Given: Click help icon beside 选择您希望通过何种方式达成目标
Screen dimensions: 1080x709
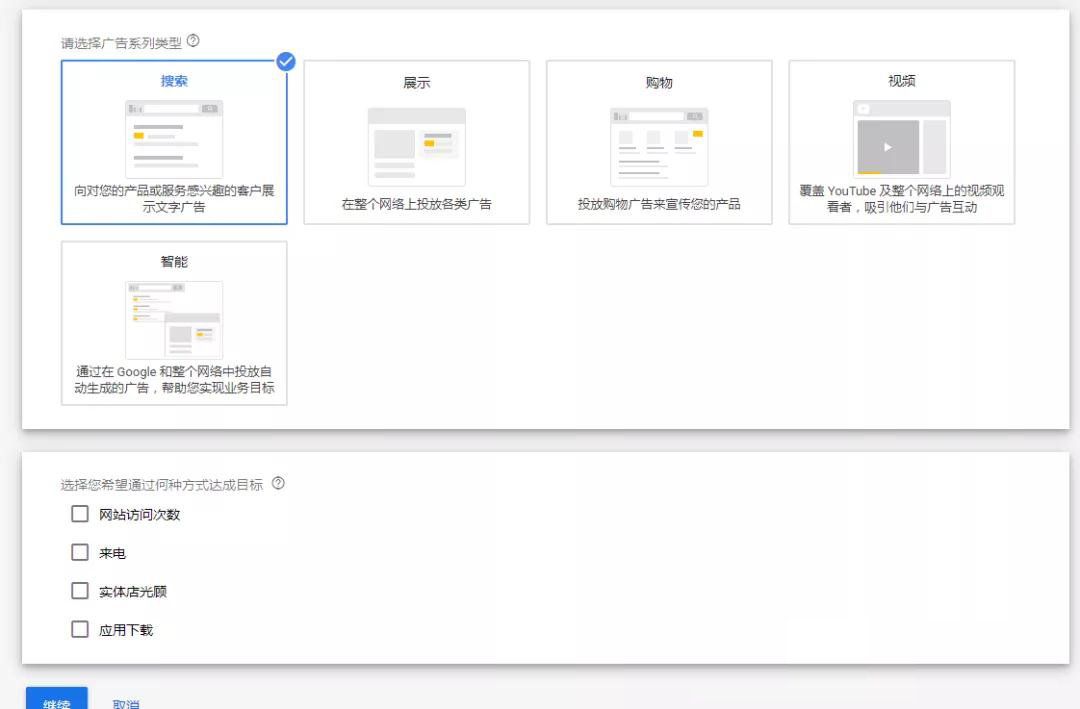Looking at the screenshot, I should click(278, 484).
